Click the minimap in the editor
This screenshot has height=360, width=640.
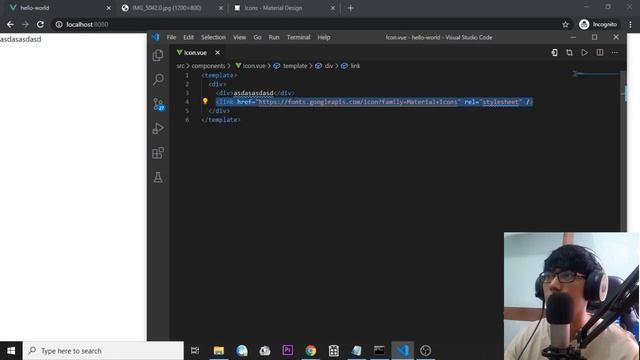tap(596, 74)
